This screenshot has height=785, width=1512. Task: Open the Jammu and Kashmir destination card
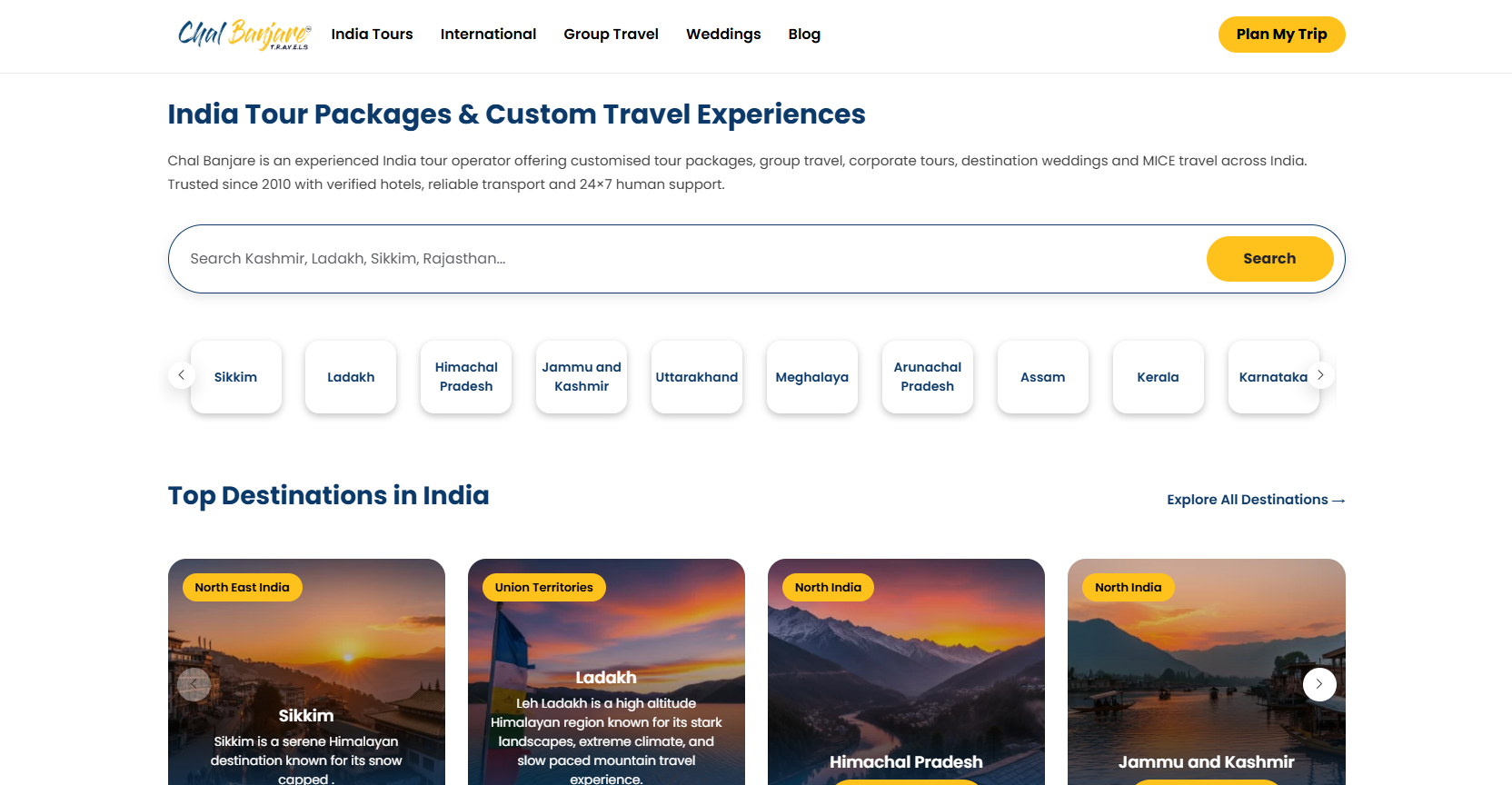point(1206,672)
